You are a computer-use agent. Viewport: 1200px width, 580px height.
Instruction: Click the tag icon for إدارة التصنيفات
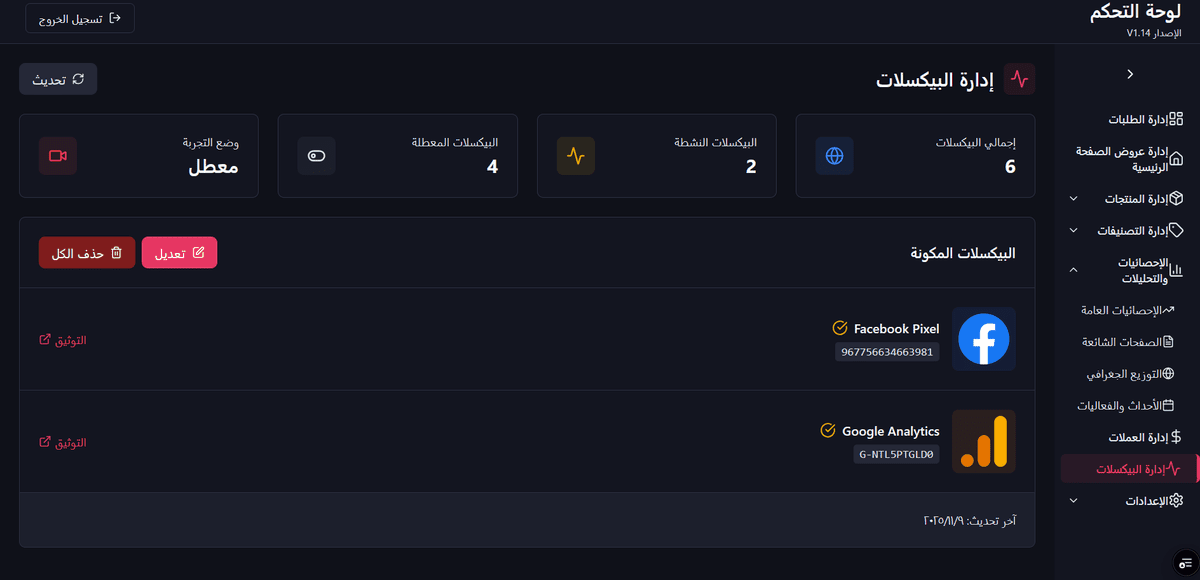click(1177, 230)
